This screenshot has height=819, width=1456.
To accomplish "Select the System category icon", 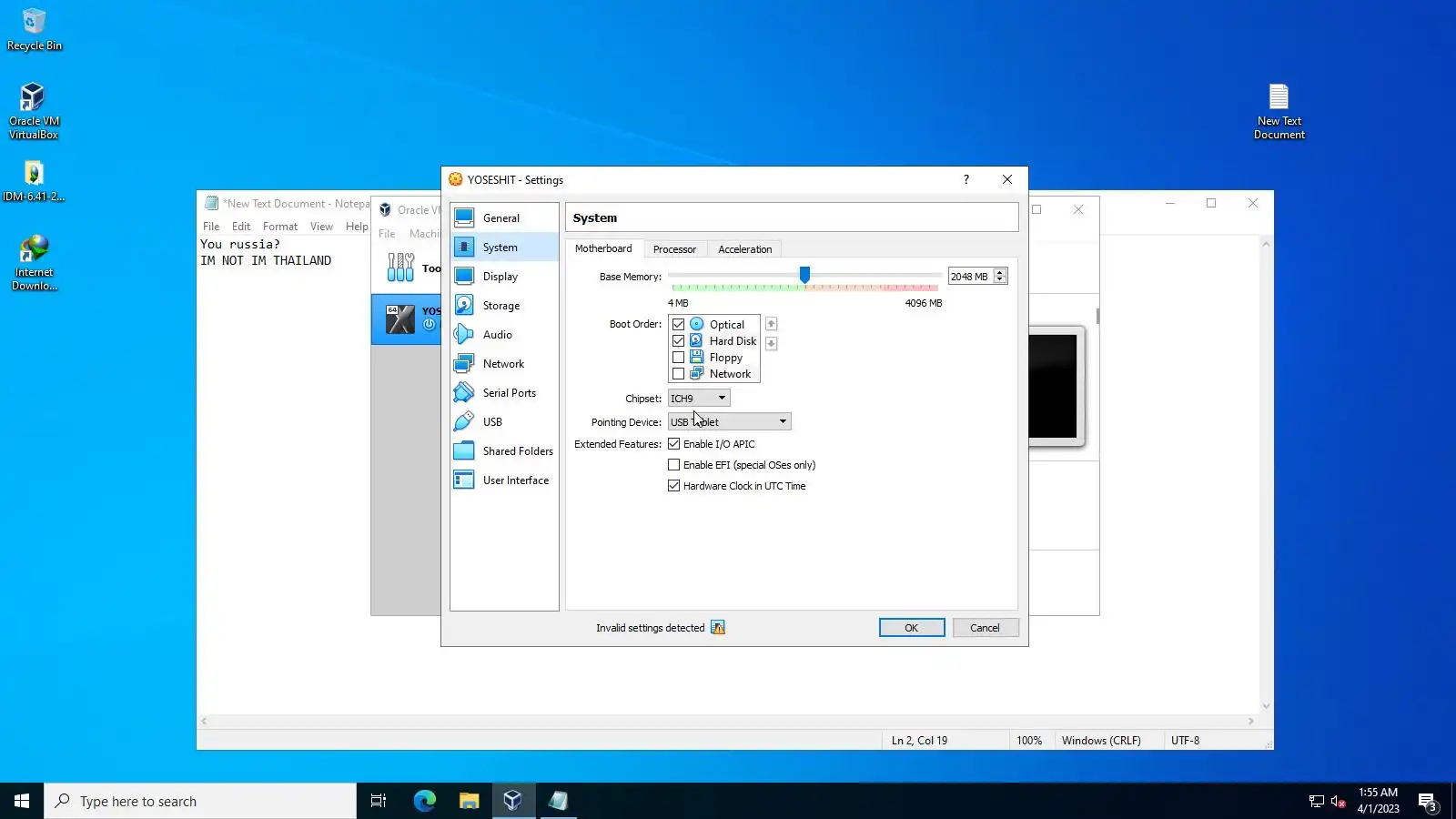I will [x=464, y=247].
